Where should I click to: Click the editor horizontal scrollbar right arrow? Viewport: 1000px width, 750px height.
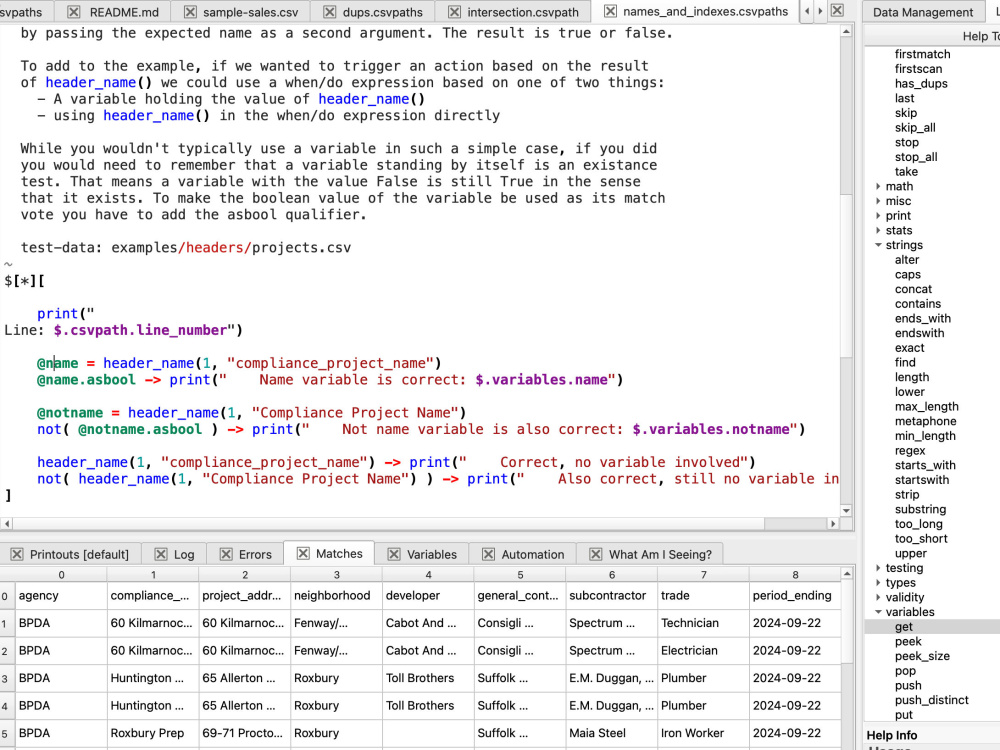[x=833, y=524]
